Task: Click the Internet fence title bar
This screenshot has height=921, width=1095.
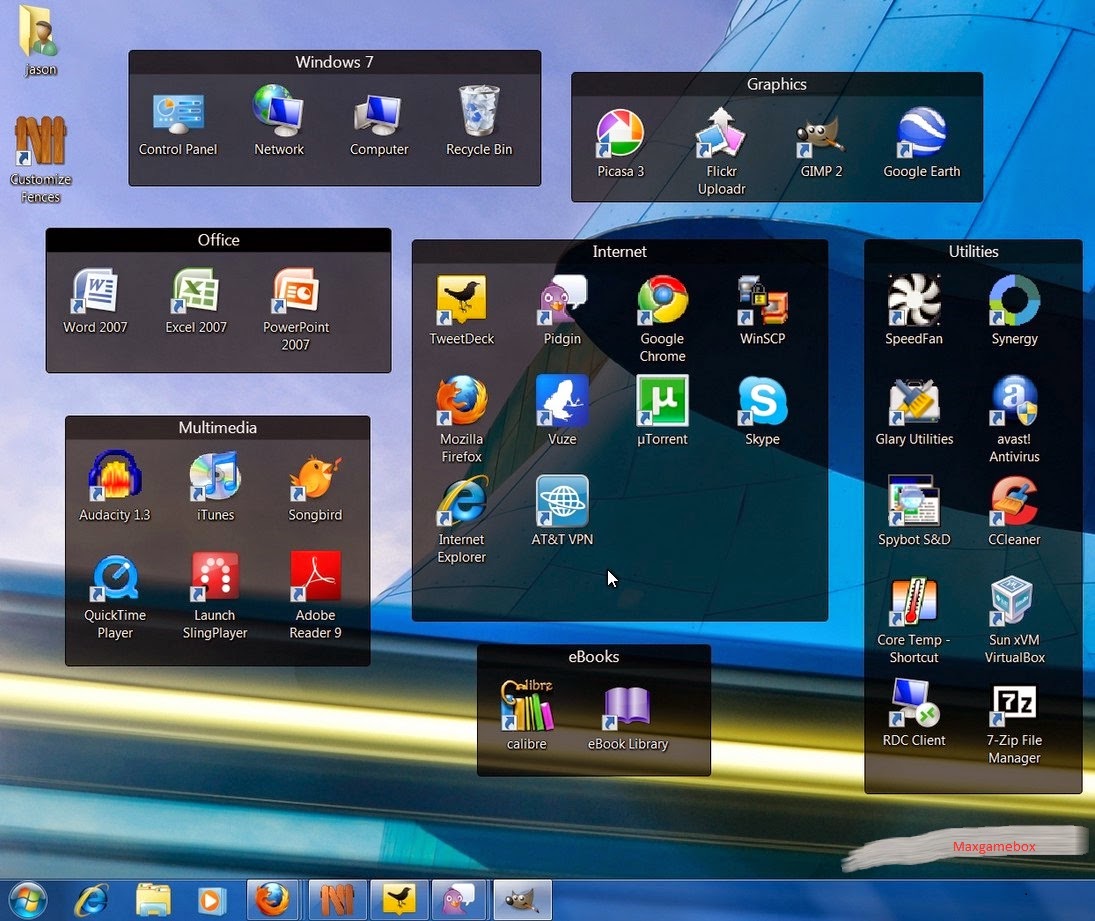Action: (620, 252)
